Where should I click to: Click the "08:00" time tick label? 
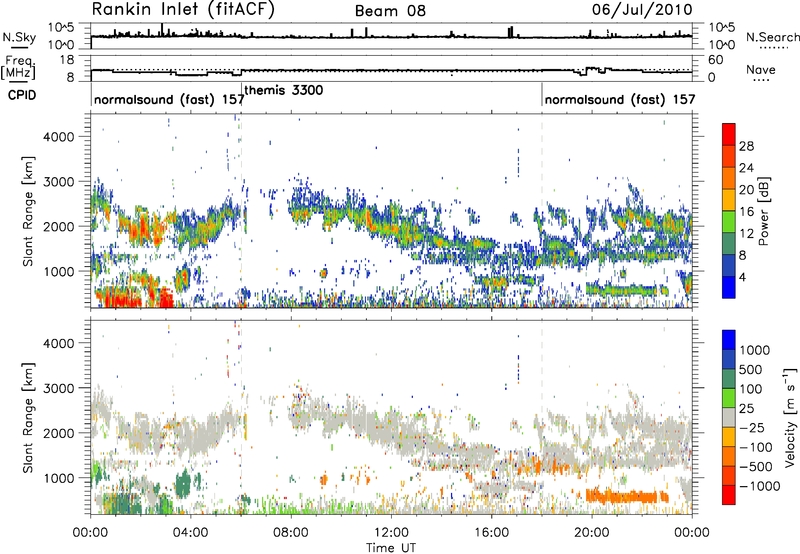(291, 533)
